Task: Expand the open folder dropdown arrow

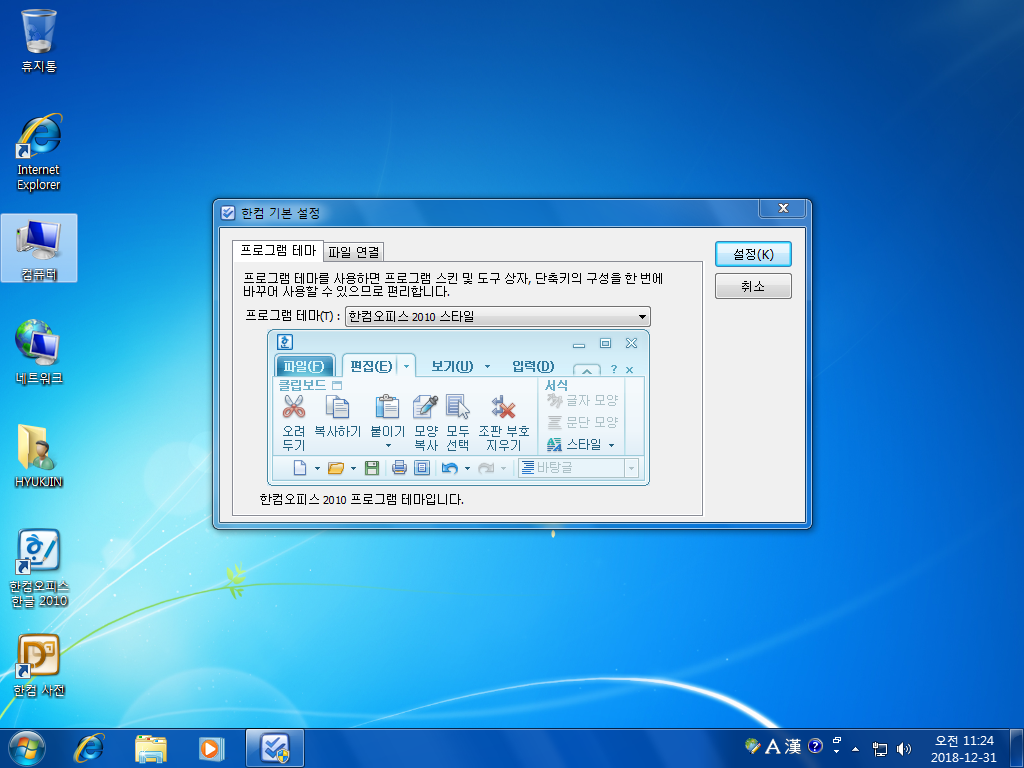Action: point(353,468)
